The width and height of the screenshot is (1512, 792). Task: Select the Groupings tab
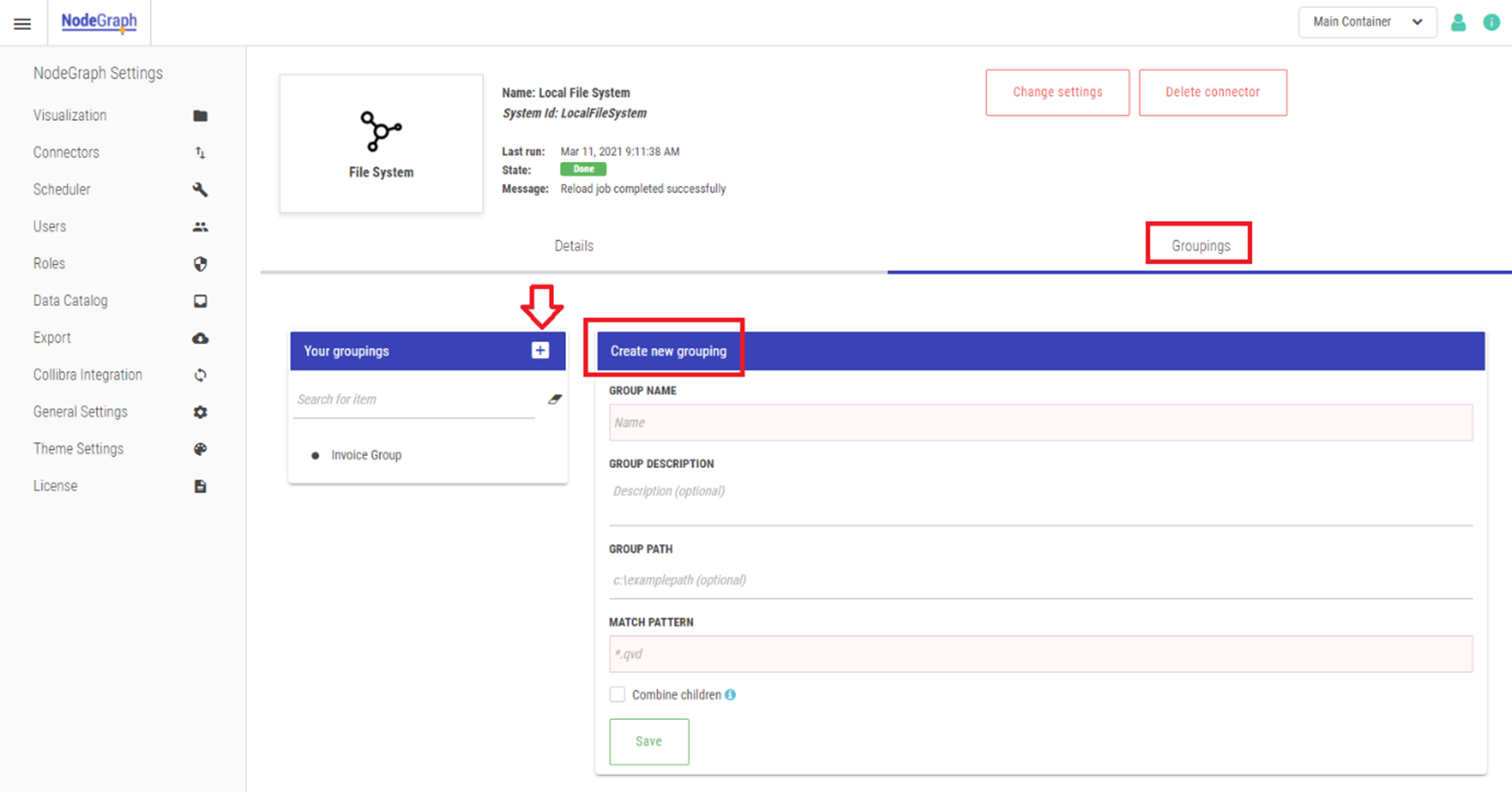point(1200,246)
